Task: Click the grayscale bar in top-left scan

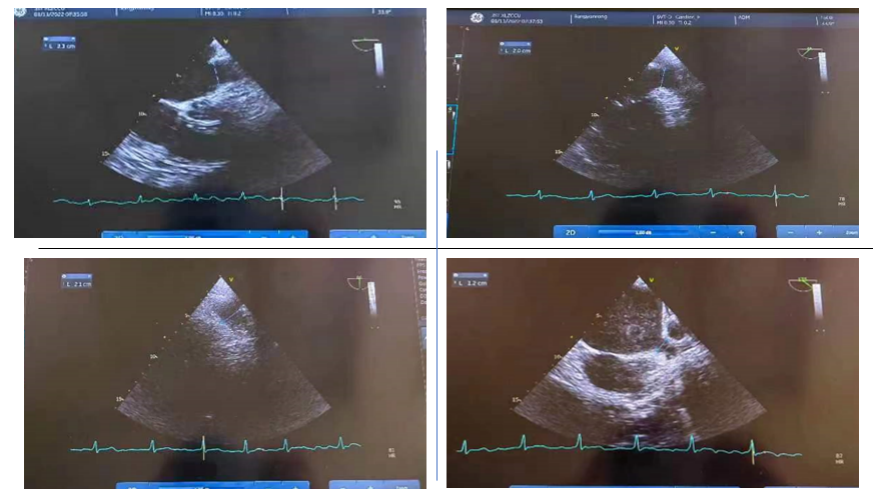Action: pyautogui.click(x=379, y=60)
